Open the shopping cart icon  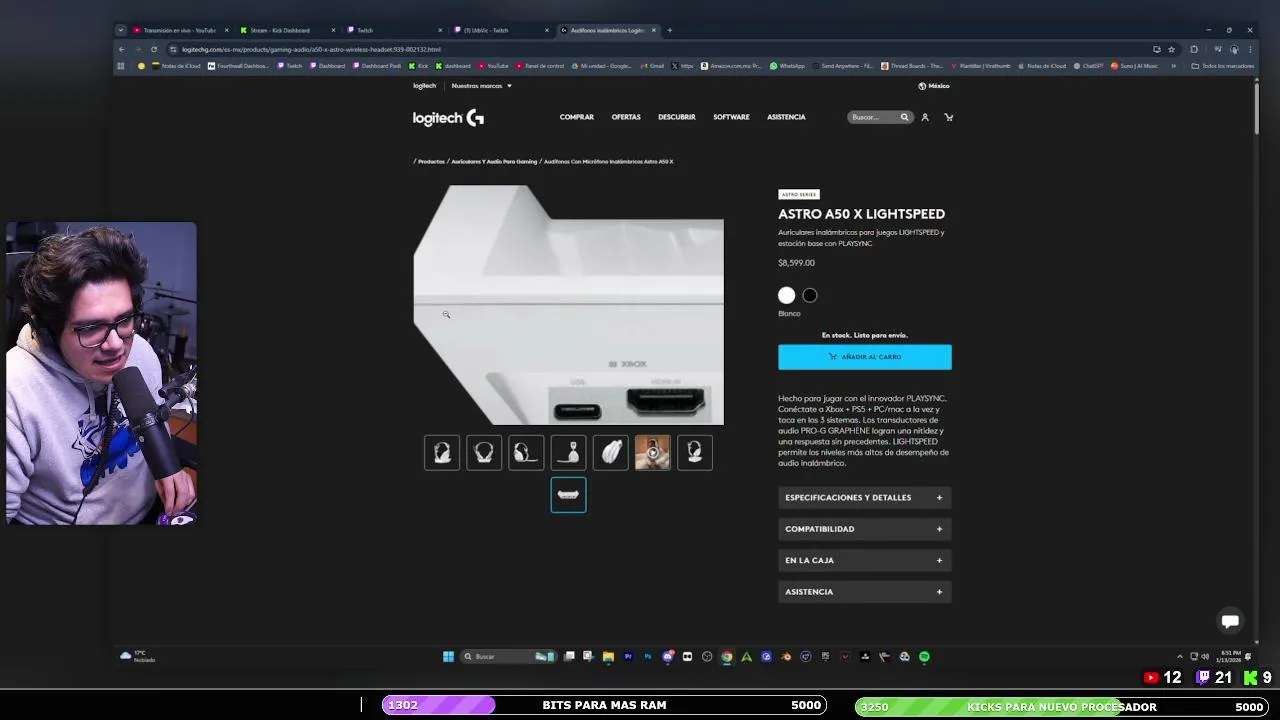[x=949, y=117]
